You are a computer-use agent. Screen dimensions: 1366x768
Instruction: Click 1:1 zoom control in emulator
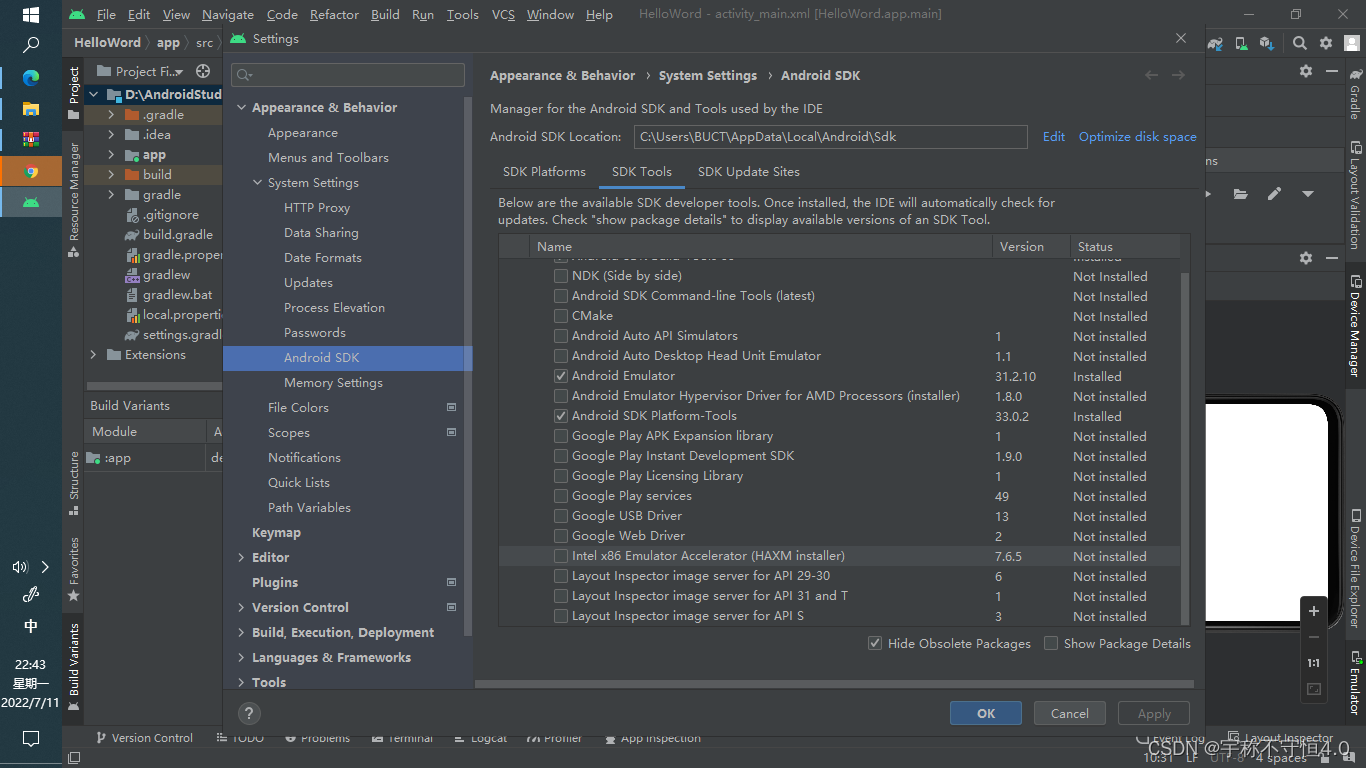1314,663
